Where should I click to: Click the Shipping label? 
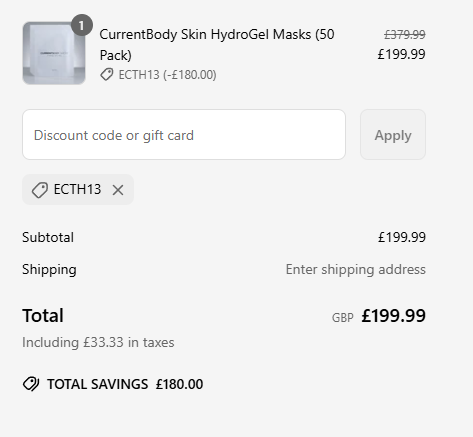coord(49,269)
